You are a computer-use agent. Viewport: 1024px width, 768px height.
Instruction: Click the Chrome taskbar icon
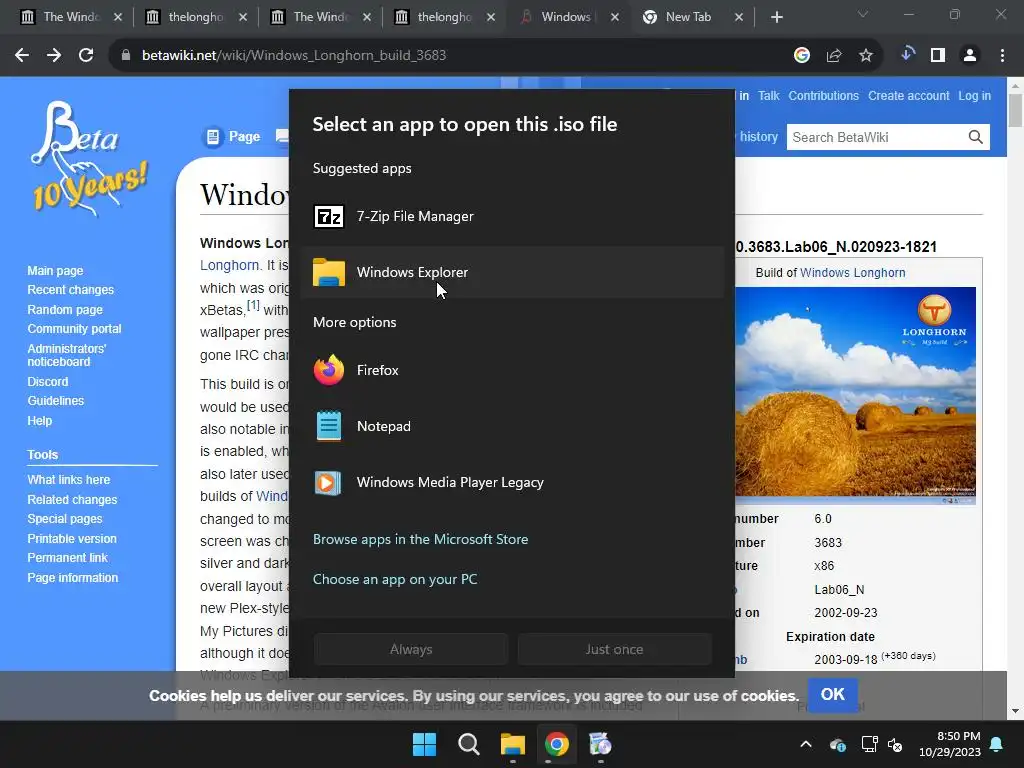click(x=556, y=744)
